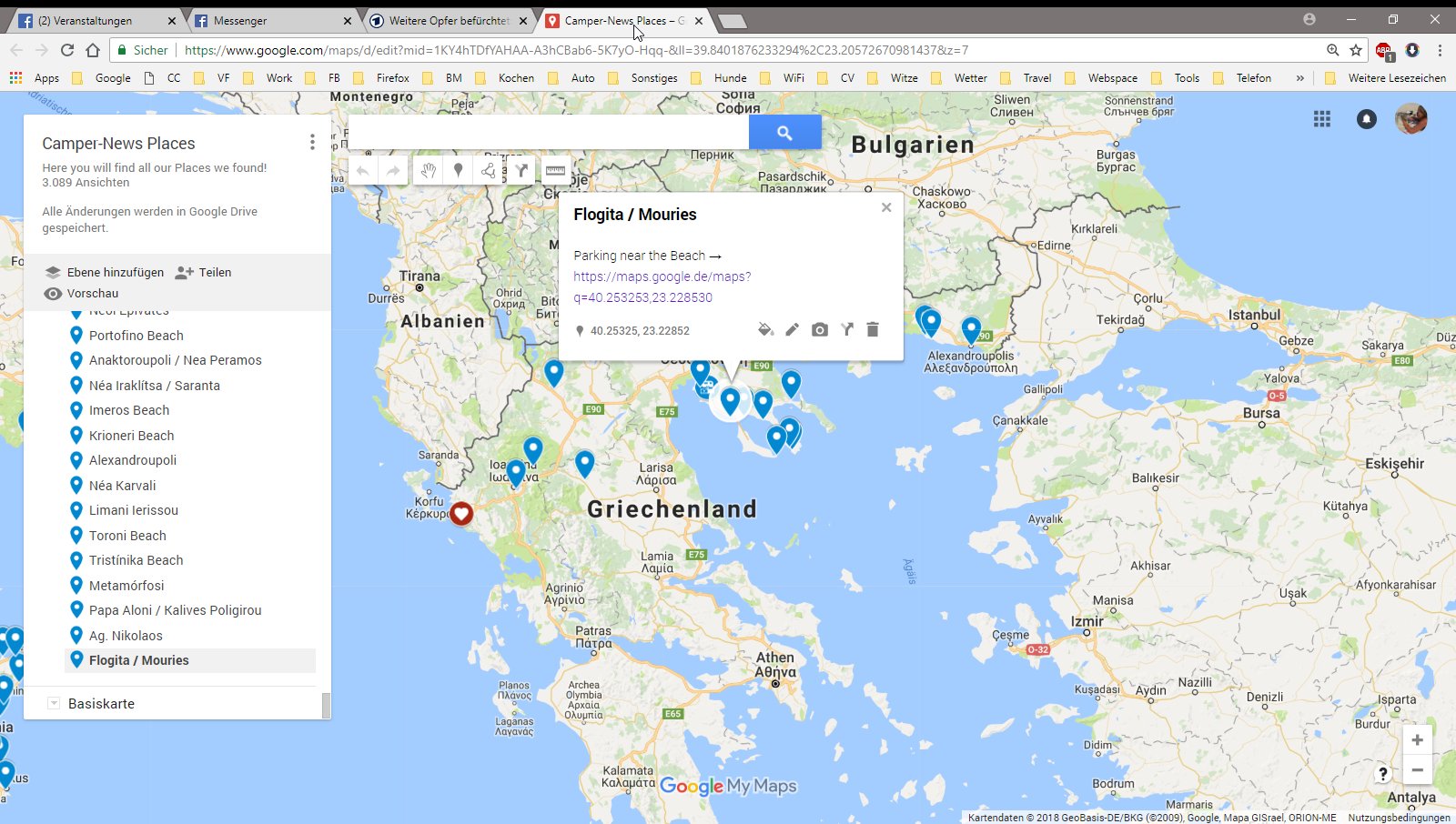1456x824 pixels.
Task: Click the Redo arrow in map toolbar
Action: pos(392,171)
